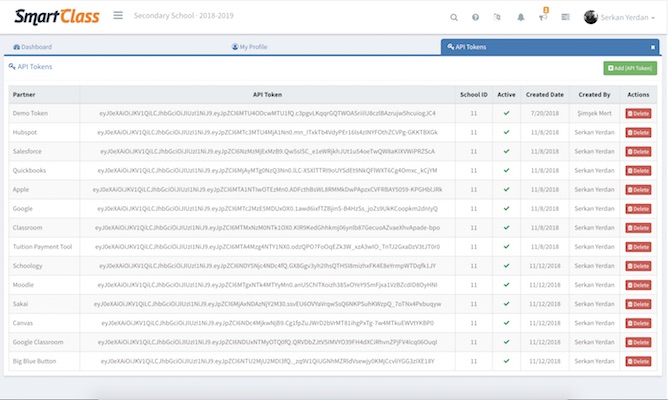Click the Add [API Token] button
The width and height of the screenshot is (668, 400).
[x=630, y=68]
